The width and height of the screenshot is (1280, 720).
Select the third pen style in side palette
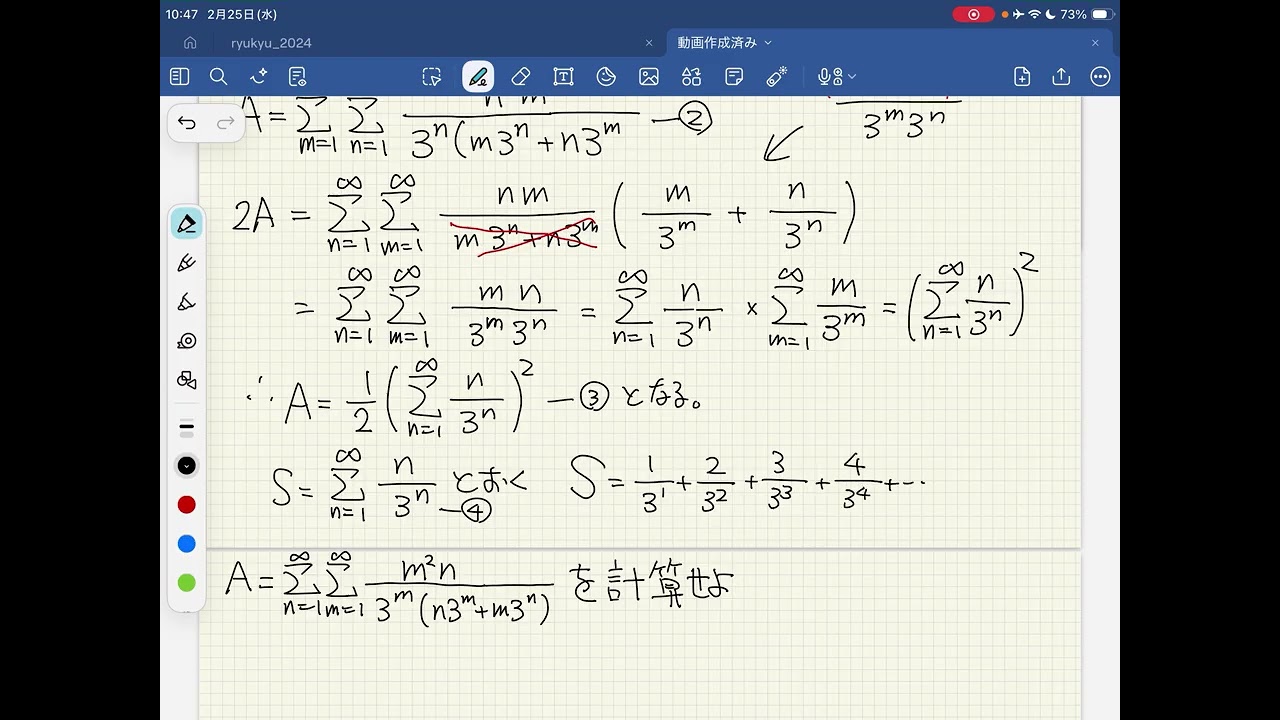pyautogui.click(x=186, y=302)
